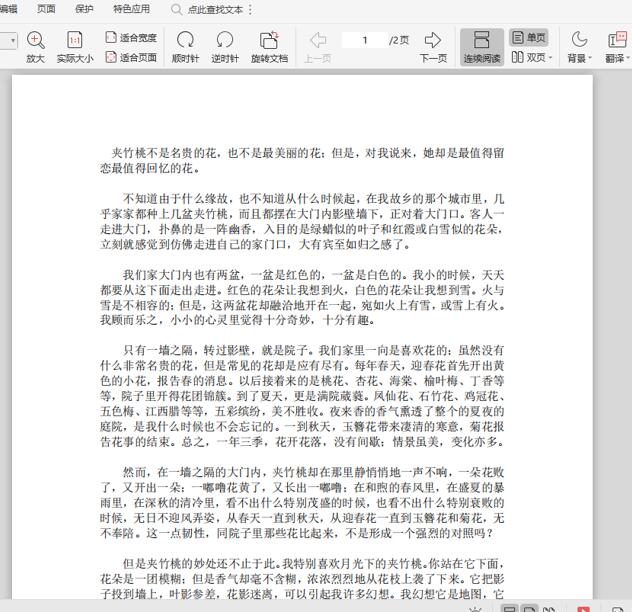Expand the 双页 dropdown arrow
Screen dimensions: 632x612
coord(550,58)
